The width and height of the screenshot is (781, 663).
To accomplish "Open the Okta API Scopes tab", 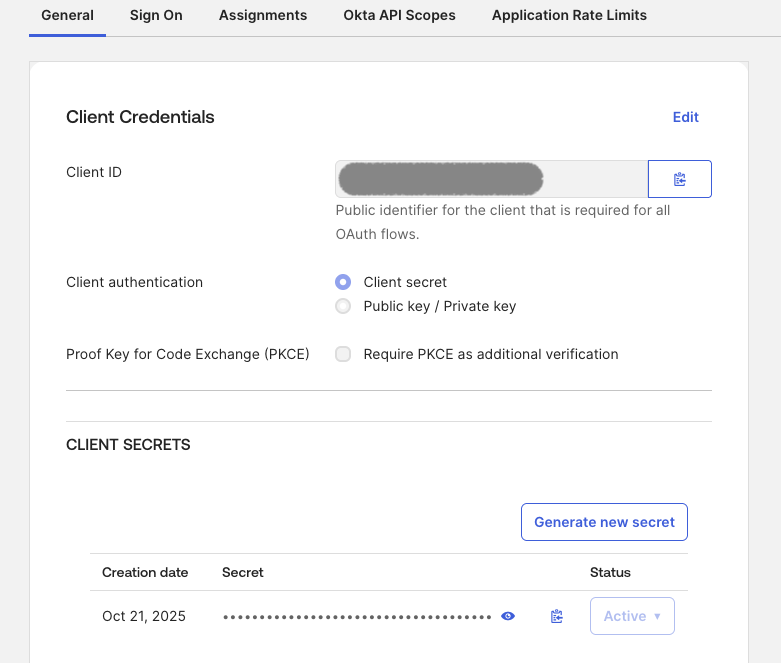I will 399,15.
